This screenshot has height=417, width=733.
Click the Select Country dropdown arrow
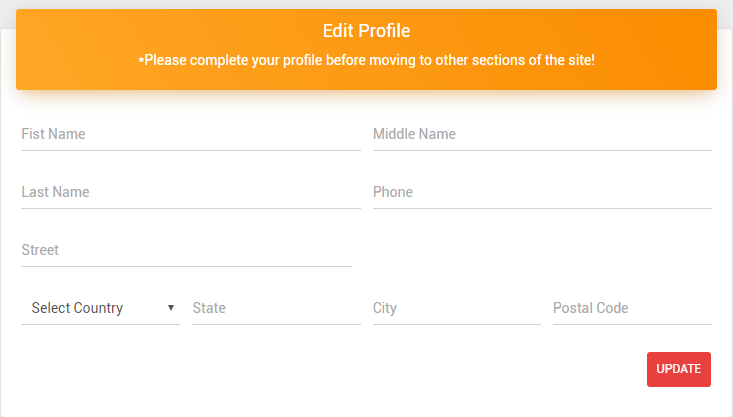[171, 308]
